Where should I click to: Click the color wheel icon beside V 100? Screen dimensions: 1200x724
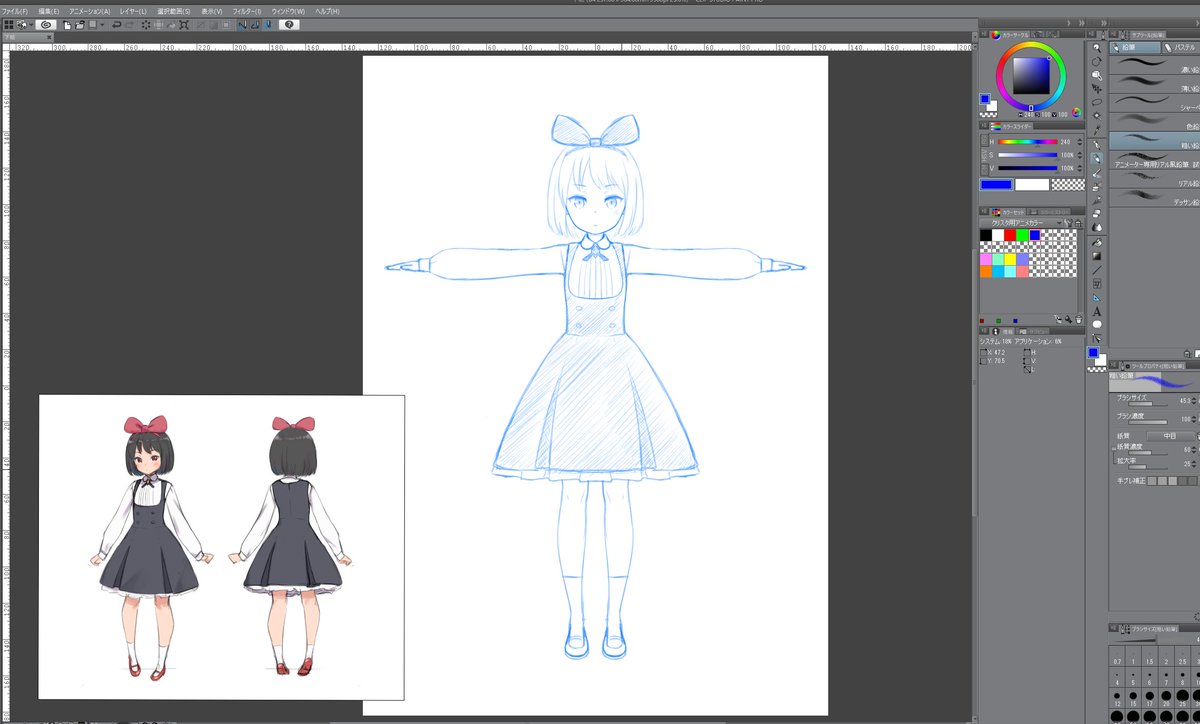click(x=1076, y=112)
